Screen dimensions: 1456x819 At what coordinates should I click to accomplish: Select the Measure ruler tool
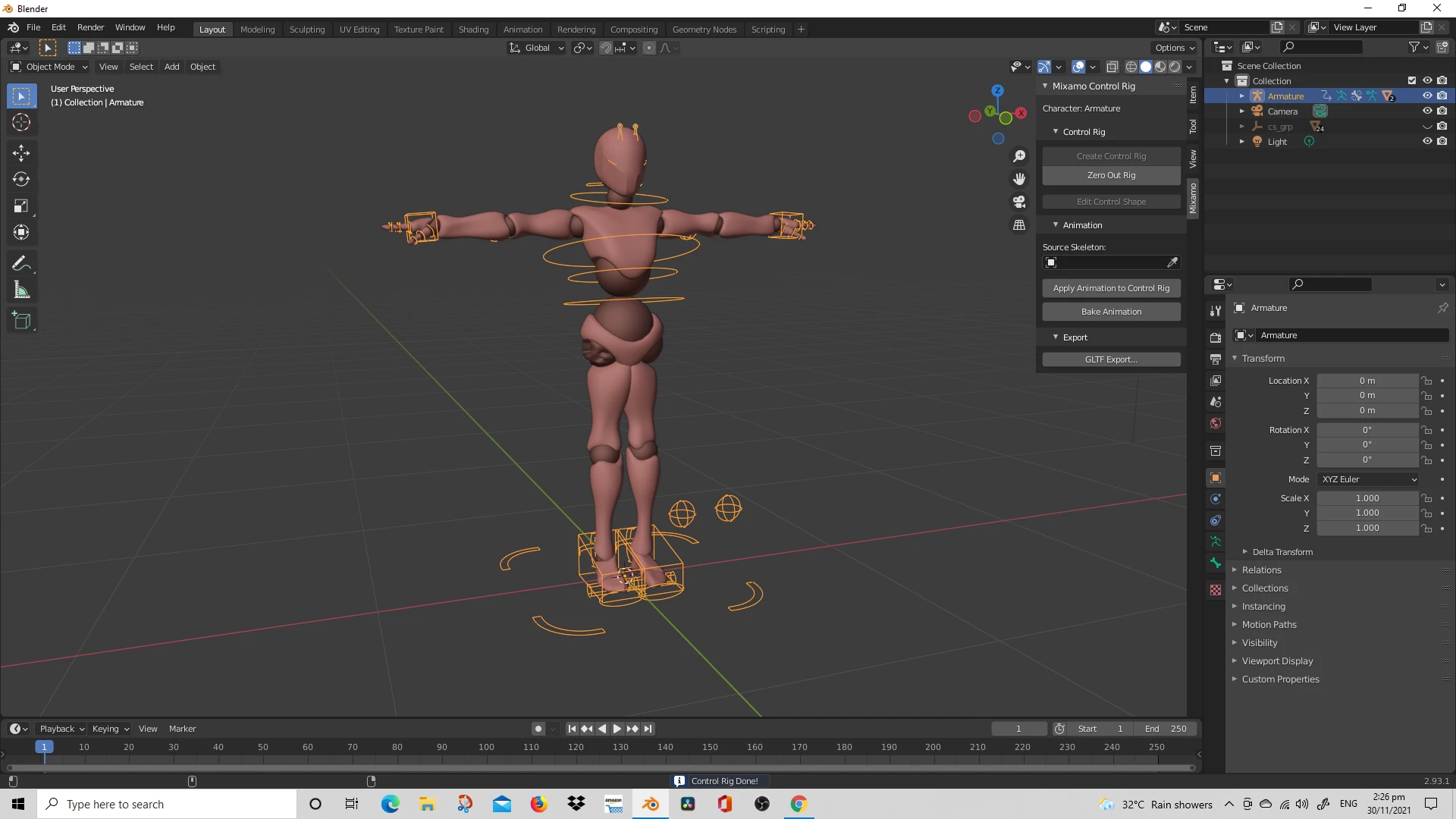(x=21, y=290)
